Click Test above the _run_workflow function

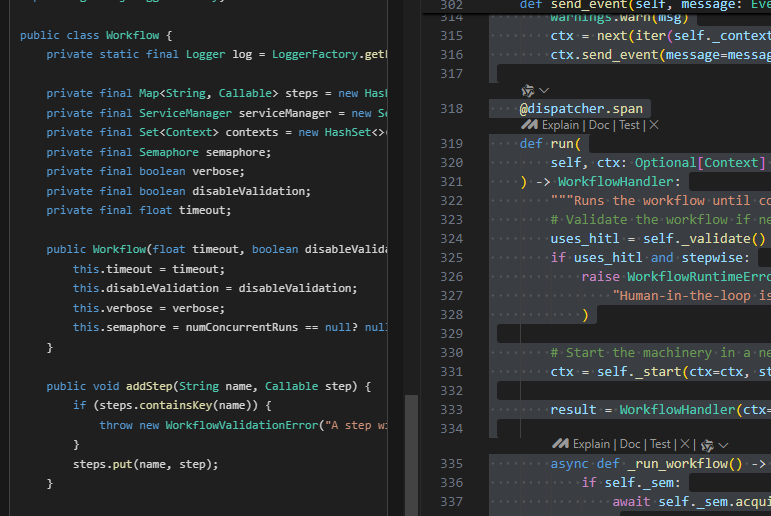(x=660, y=444)
